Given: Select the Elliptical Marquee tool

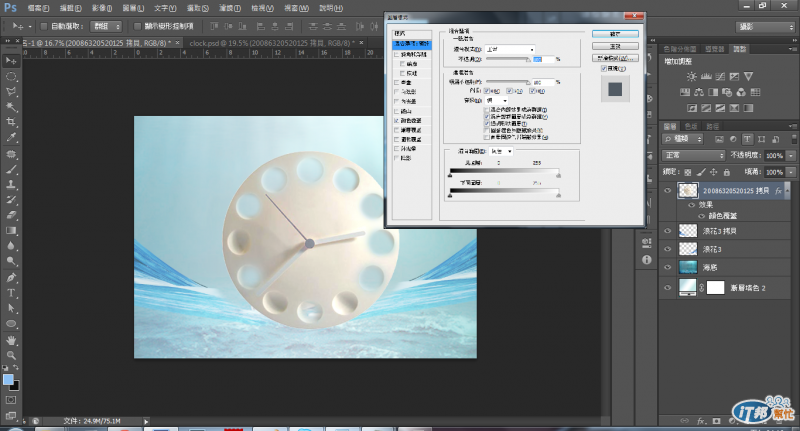Looking at the screenshot, I should point(11,77).
